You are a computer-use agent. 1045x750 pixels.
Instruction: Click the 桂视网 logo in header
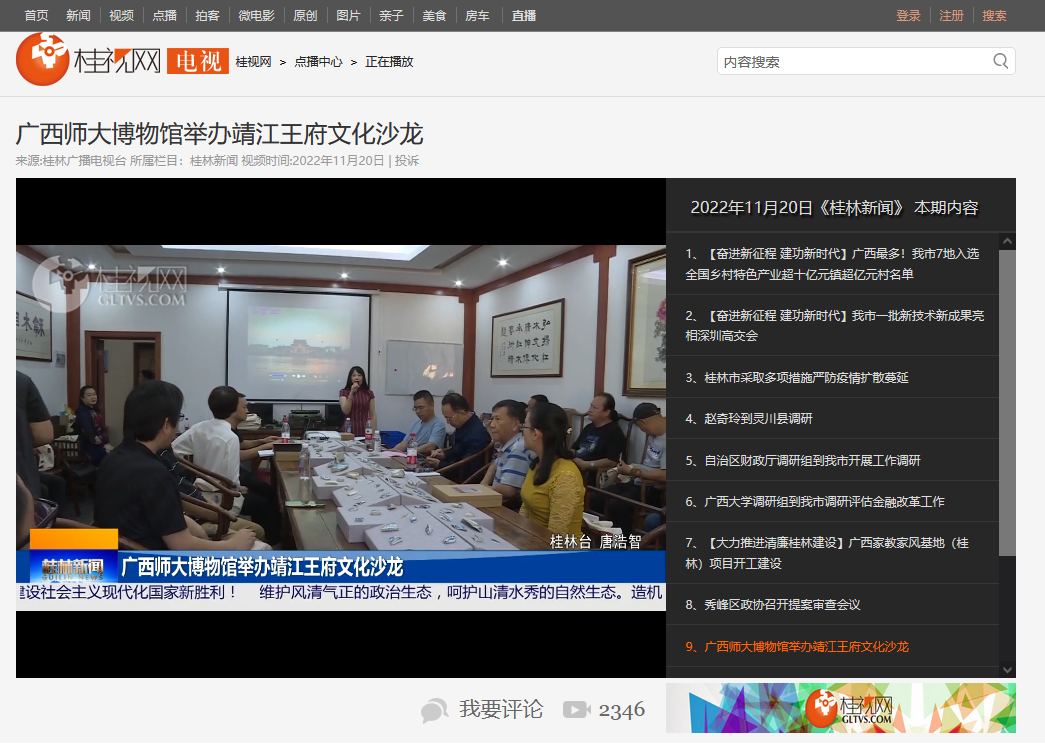89,60
